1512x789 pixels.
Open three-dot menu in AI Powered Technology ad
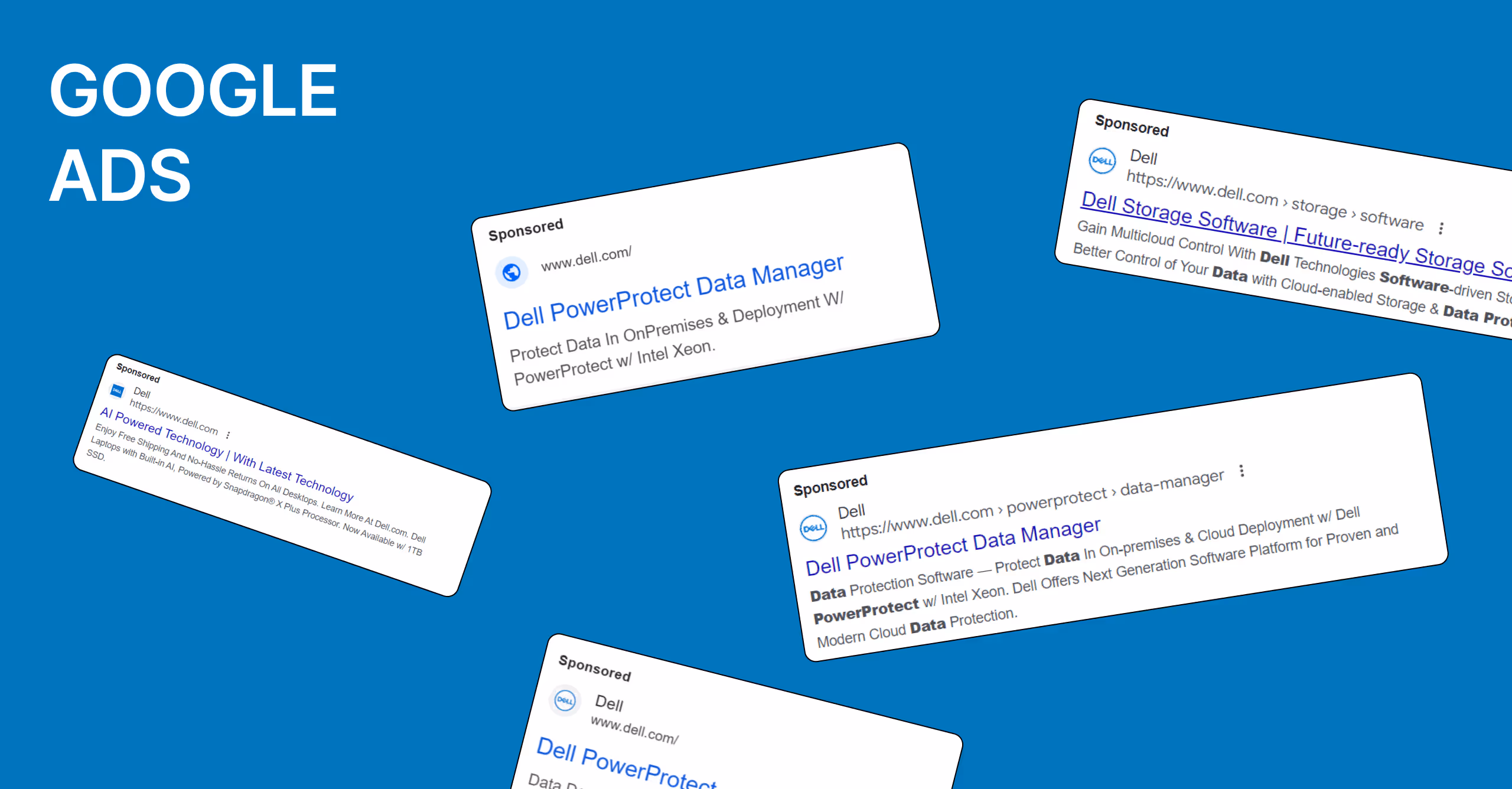[x=228, y=435]
